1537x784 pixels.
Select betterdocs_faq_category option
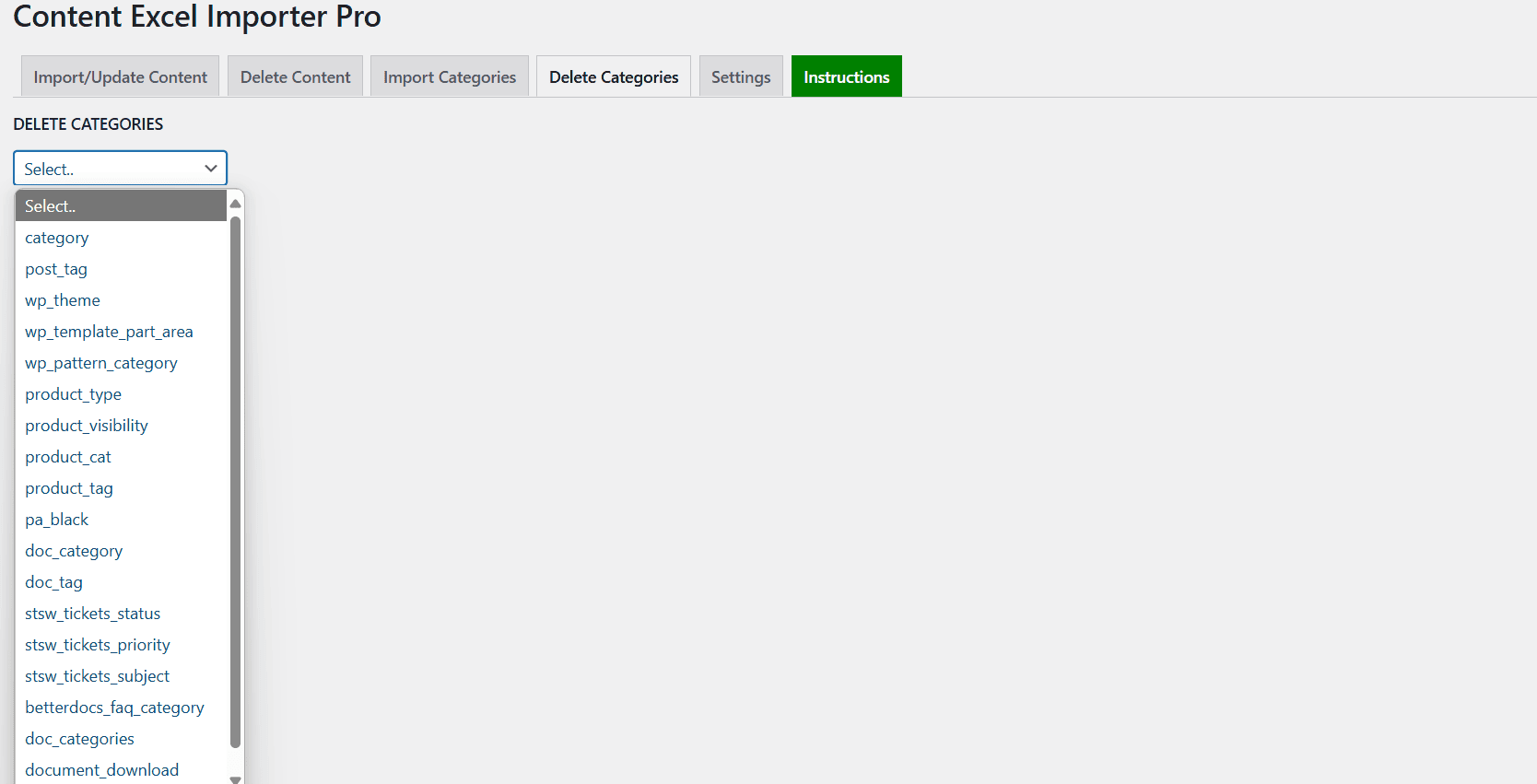[121, 708]
